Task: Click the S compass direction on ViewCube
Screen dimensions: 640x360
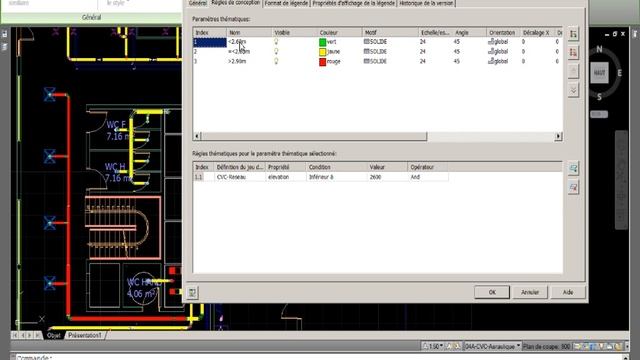Action: tap(599, 97)
